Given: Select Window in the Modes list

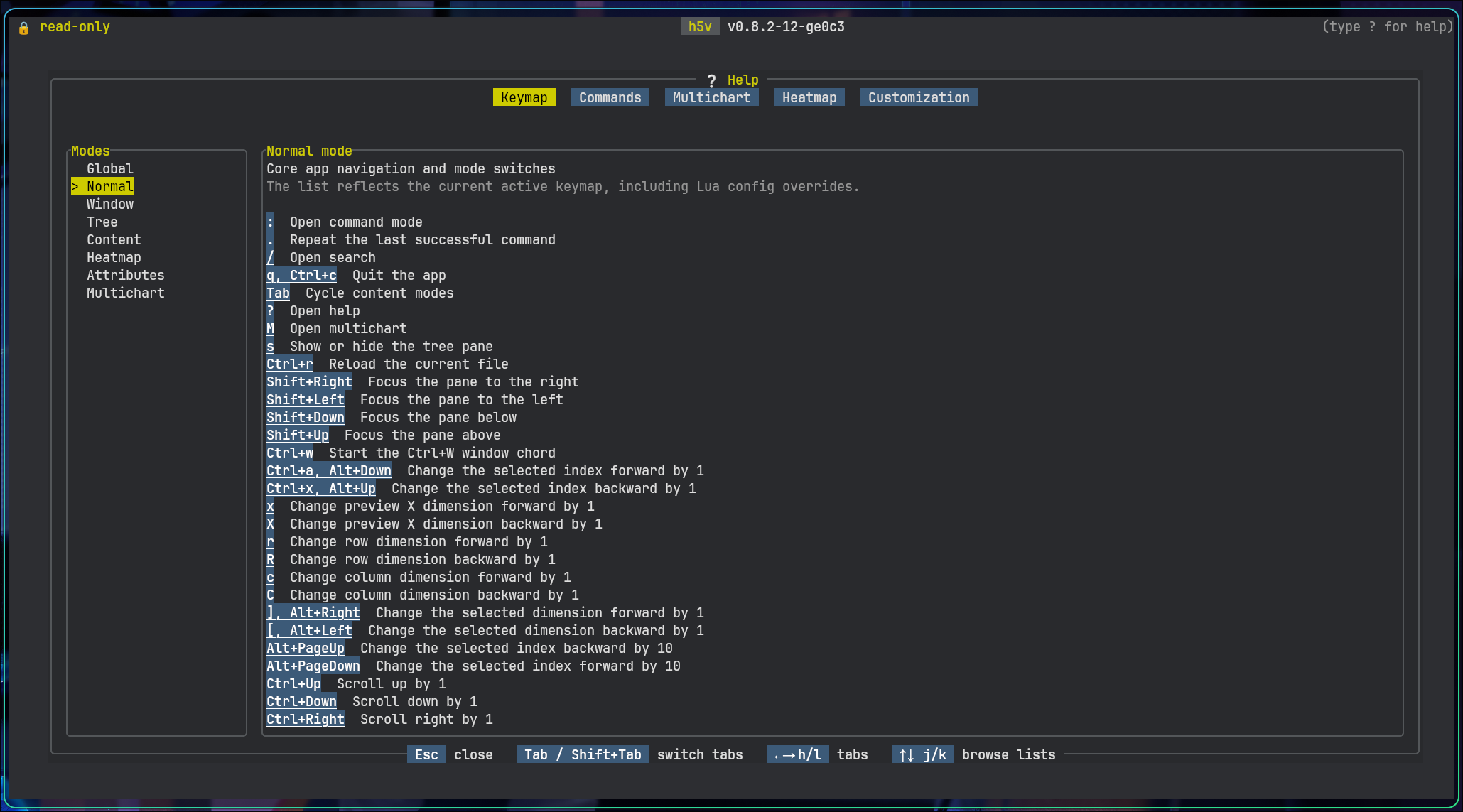Looking at the screenshot, I should (x=110, y=205).
